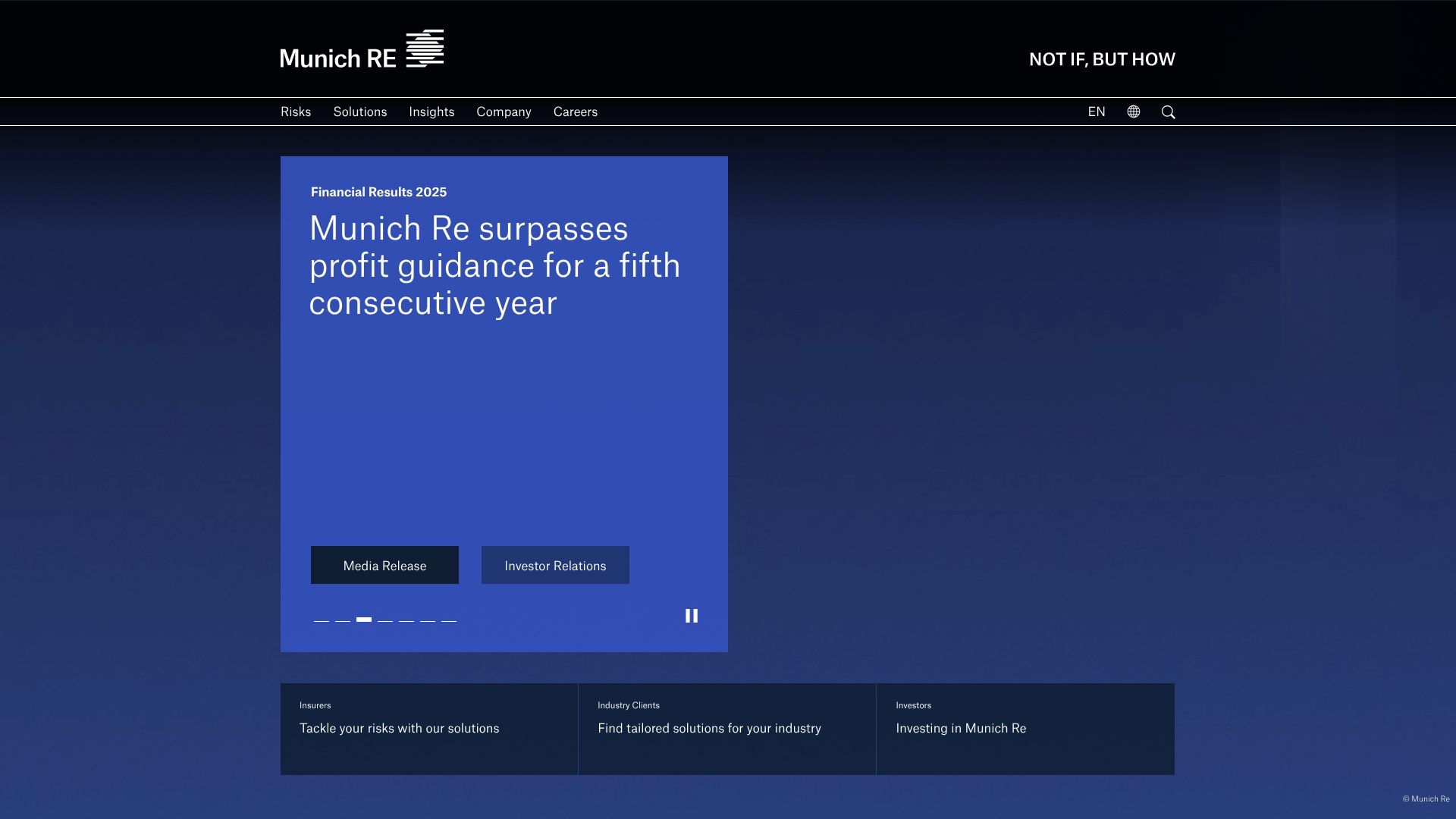Screen dimensions: 1456x819
Task: Select the second carousel slide indicator
Action: pyautogui.click(x=343, y=620)
